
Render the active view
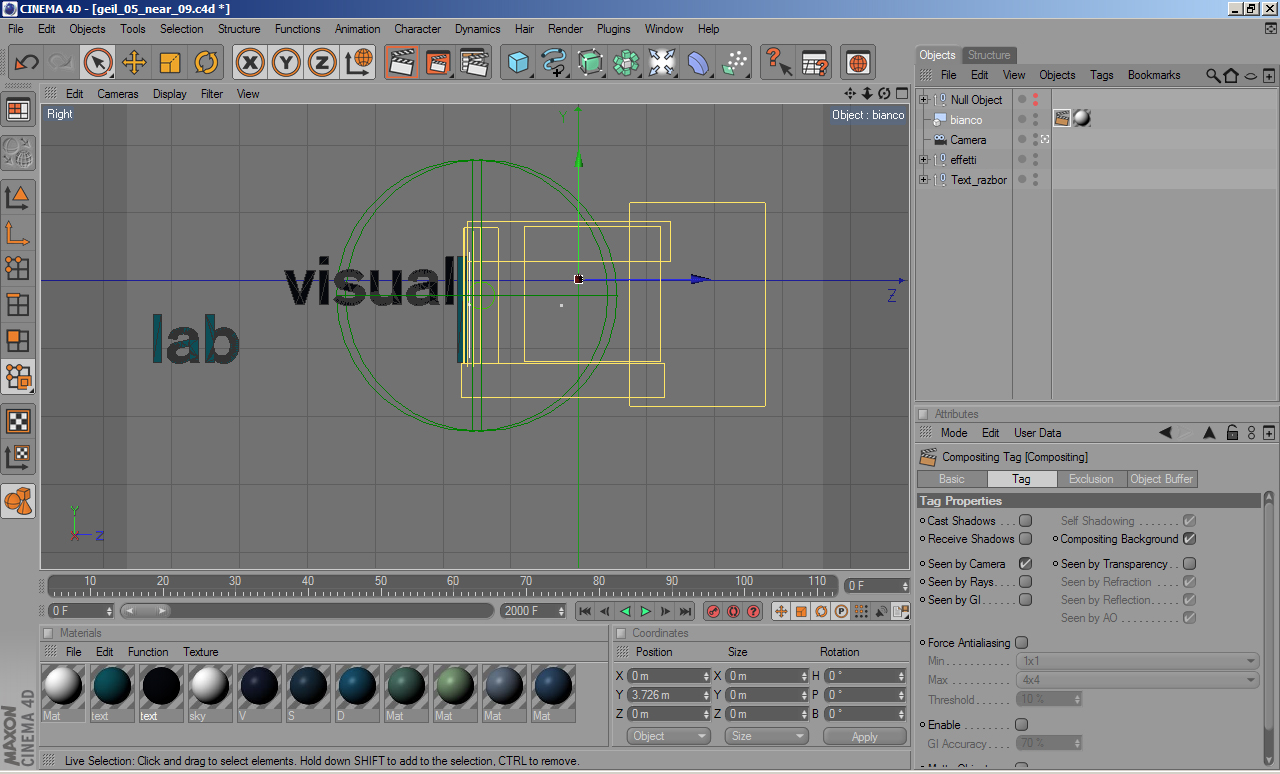(402, 63)
